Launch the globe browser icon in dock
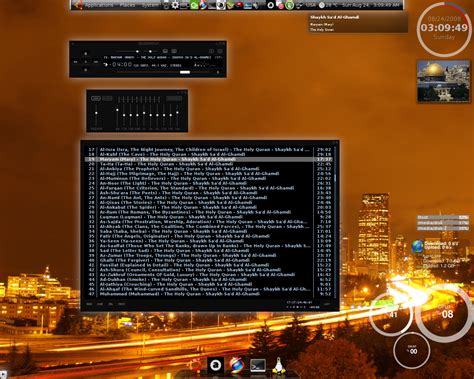 tap(237, 365)
